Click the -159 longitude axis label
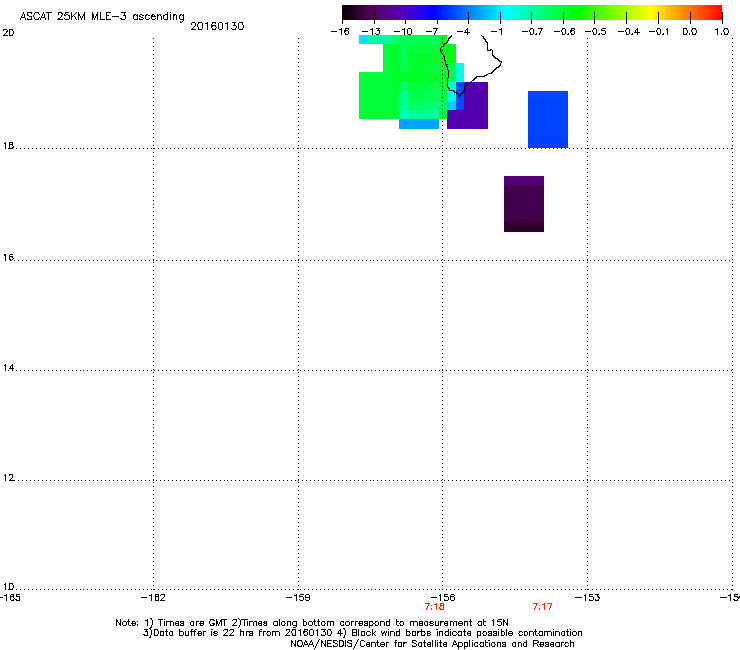This screenshot has width=740, height=650. point(298,598)
